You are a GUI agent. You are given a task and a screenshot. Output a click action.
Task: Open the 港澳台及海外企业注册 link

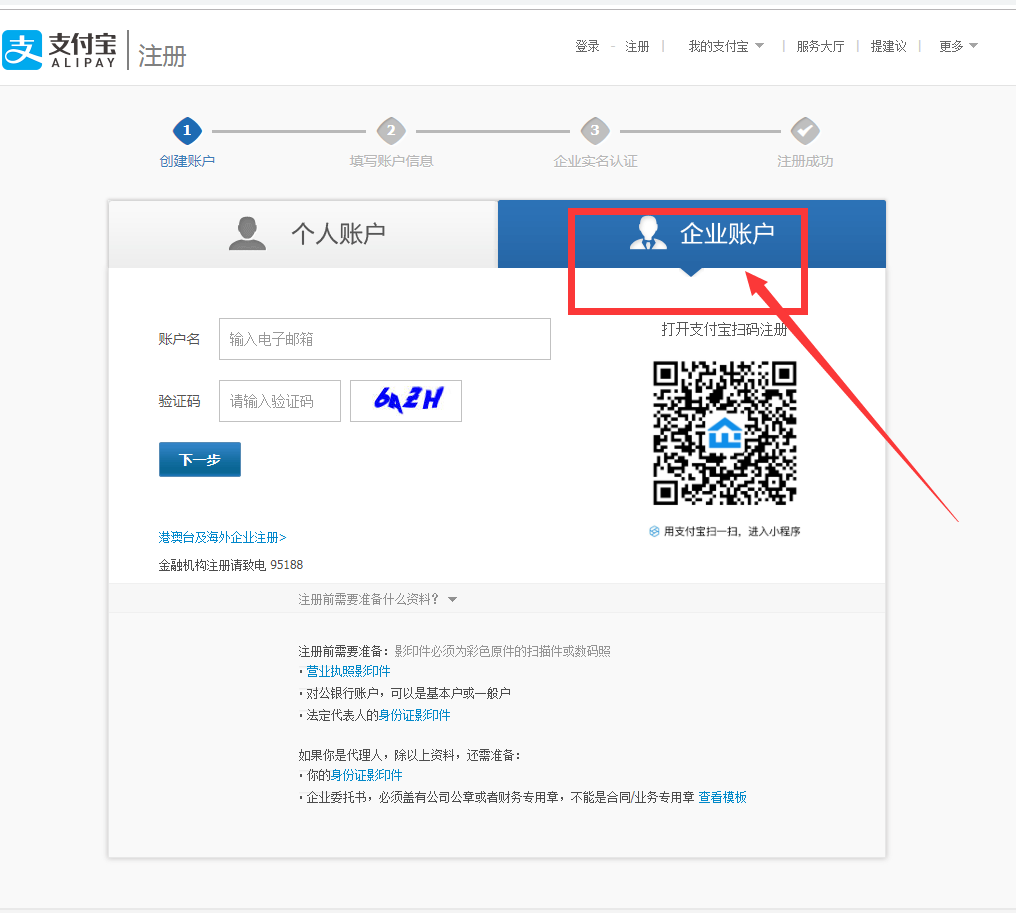coord(222,537)
